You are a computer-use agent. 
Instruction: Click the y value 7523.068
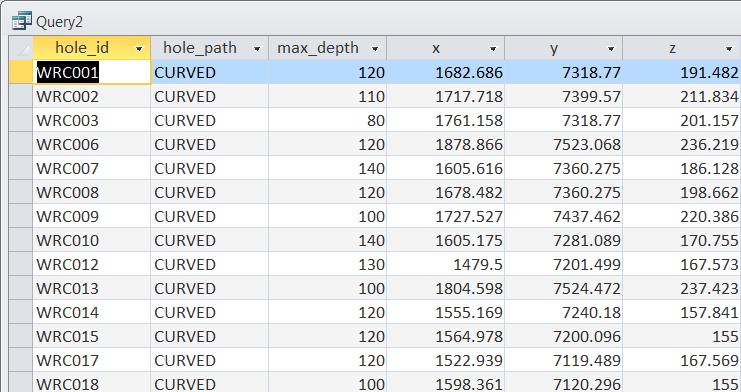(564, 144)
